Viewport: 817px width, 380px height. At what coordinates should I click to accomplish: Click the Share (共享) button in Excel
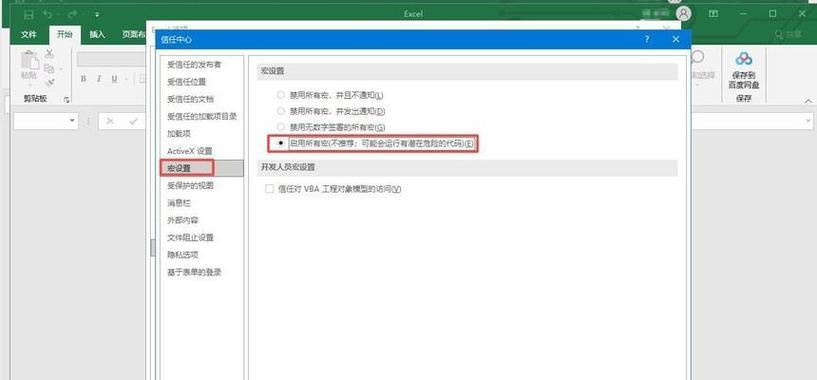pyautogui.click(x=789, y=34)
